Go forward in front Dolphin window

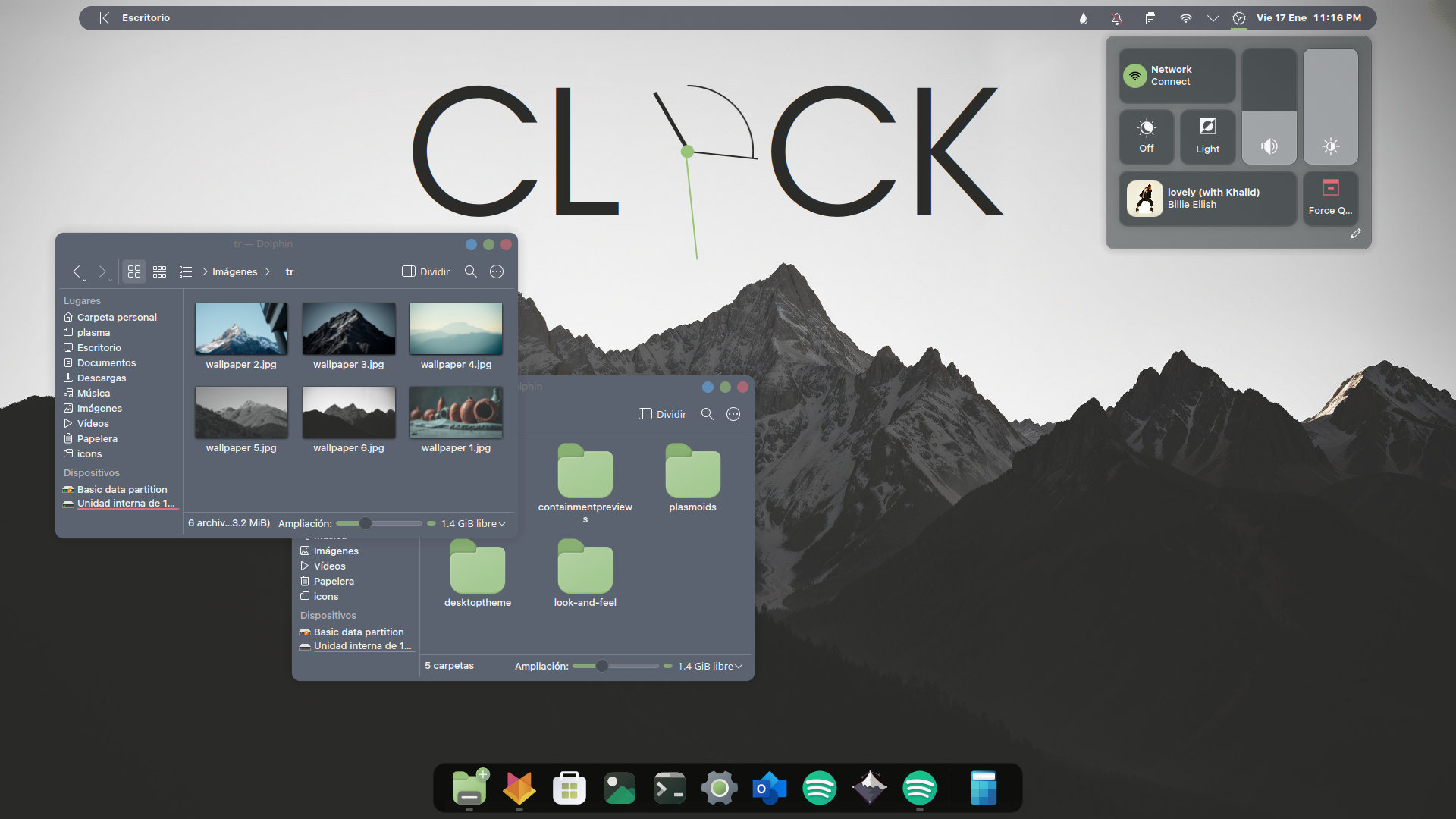pos(102,271)
